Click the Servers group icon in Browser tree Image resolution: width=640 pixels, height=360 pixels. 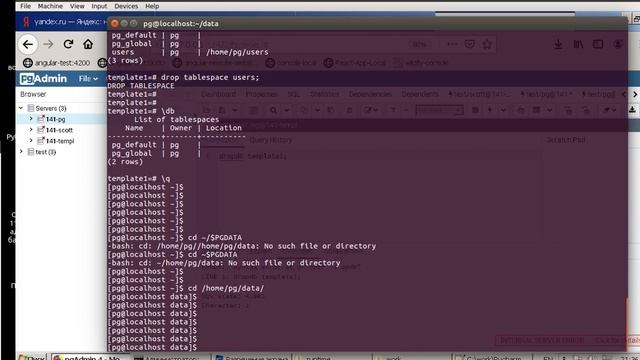click(31, 108)
